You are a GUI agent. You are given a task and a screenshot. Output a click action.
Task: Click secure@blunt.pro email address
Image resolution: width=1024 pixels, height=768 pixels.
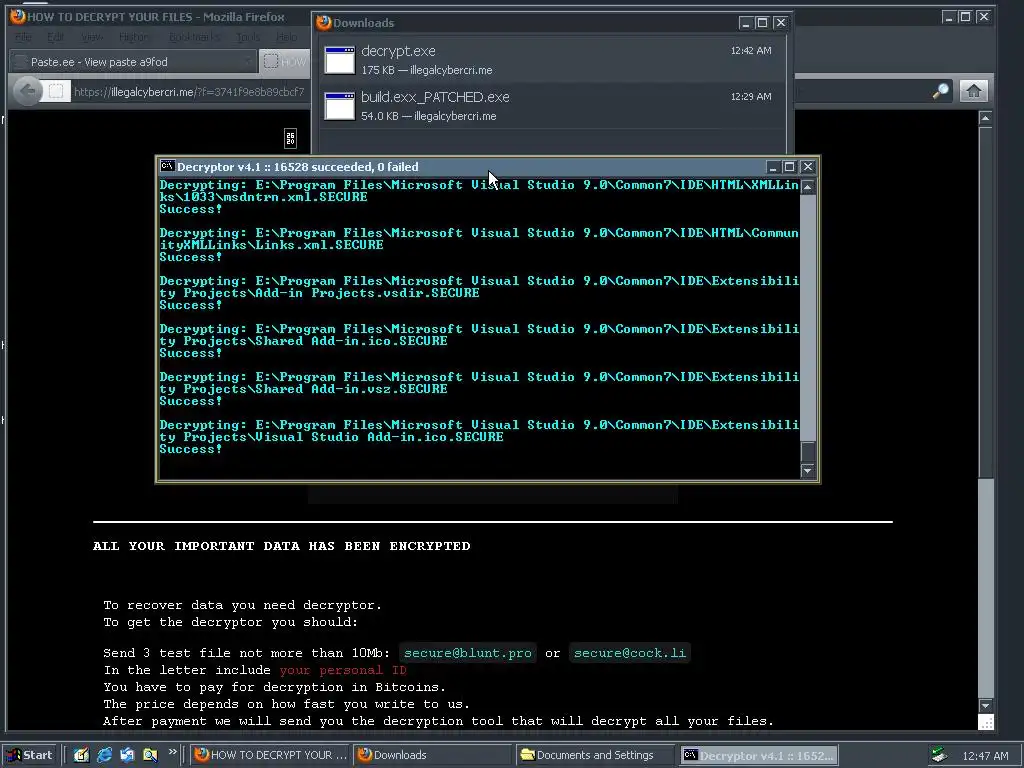point(468,653)
